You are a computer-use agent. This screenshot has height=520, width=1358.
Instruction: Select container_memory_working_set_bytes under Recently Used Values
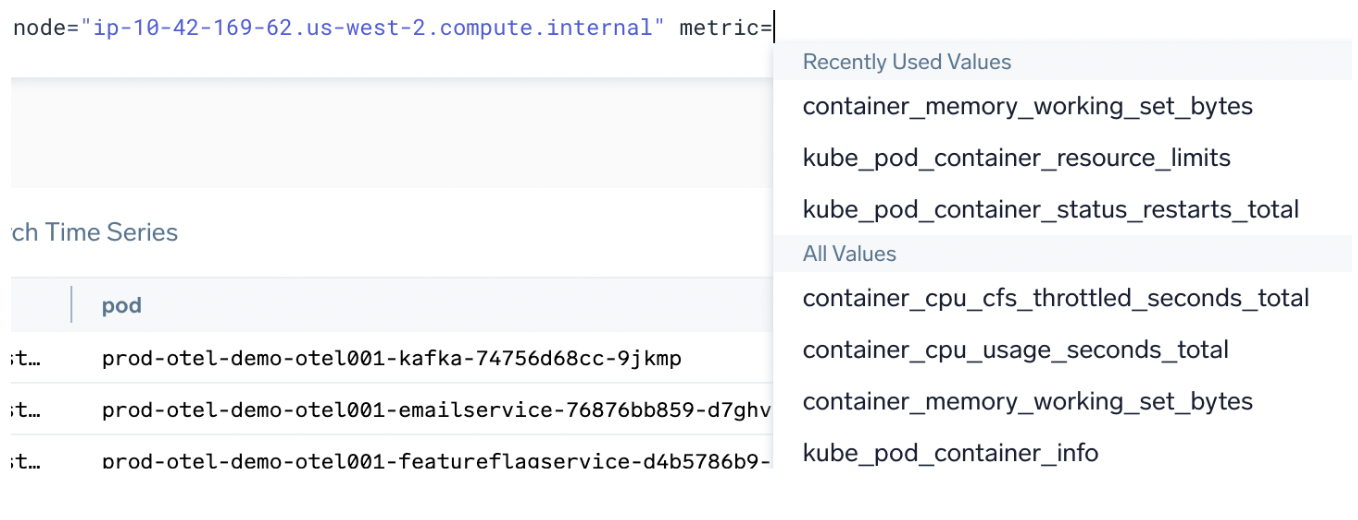coord(1027,106)
